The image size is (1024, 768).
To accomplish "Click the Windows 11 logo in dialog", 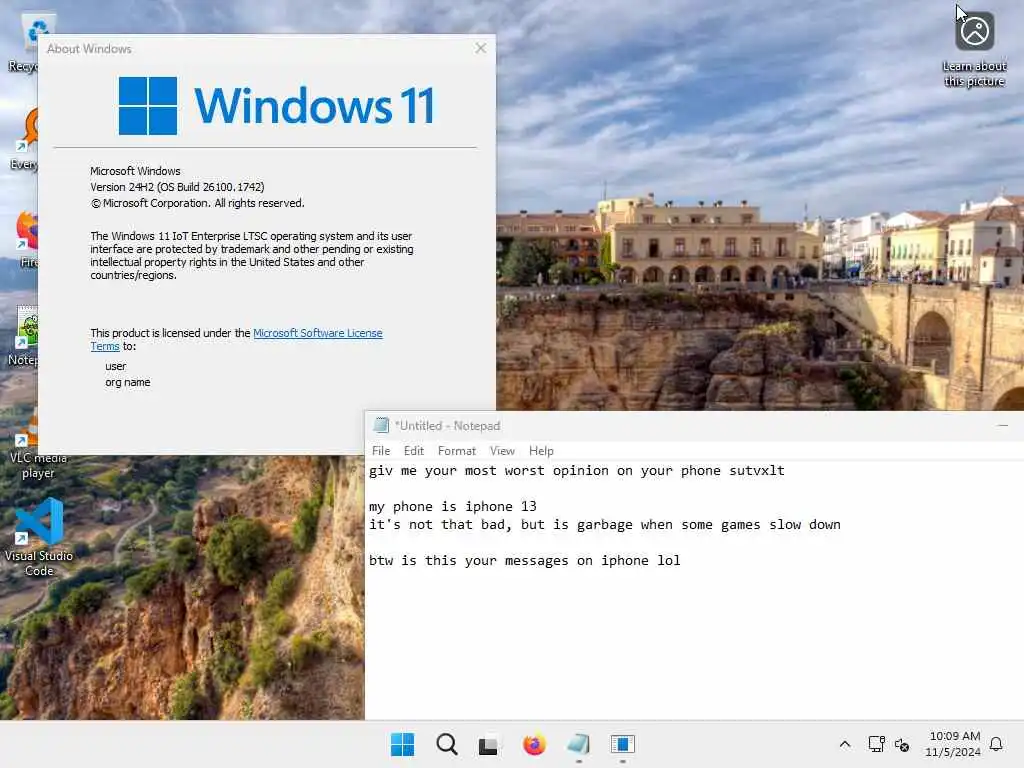I will pos(276,106).
